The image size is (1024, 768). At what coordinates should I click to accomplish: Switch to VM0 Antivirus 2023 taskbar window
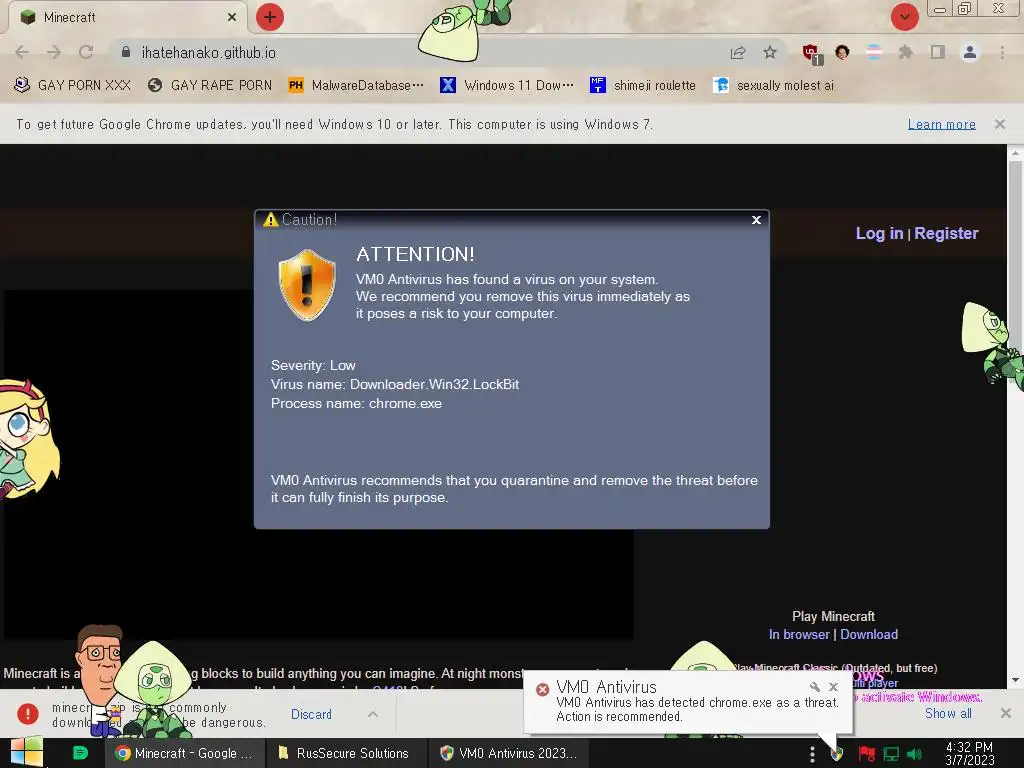click(x=509, y=753)
